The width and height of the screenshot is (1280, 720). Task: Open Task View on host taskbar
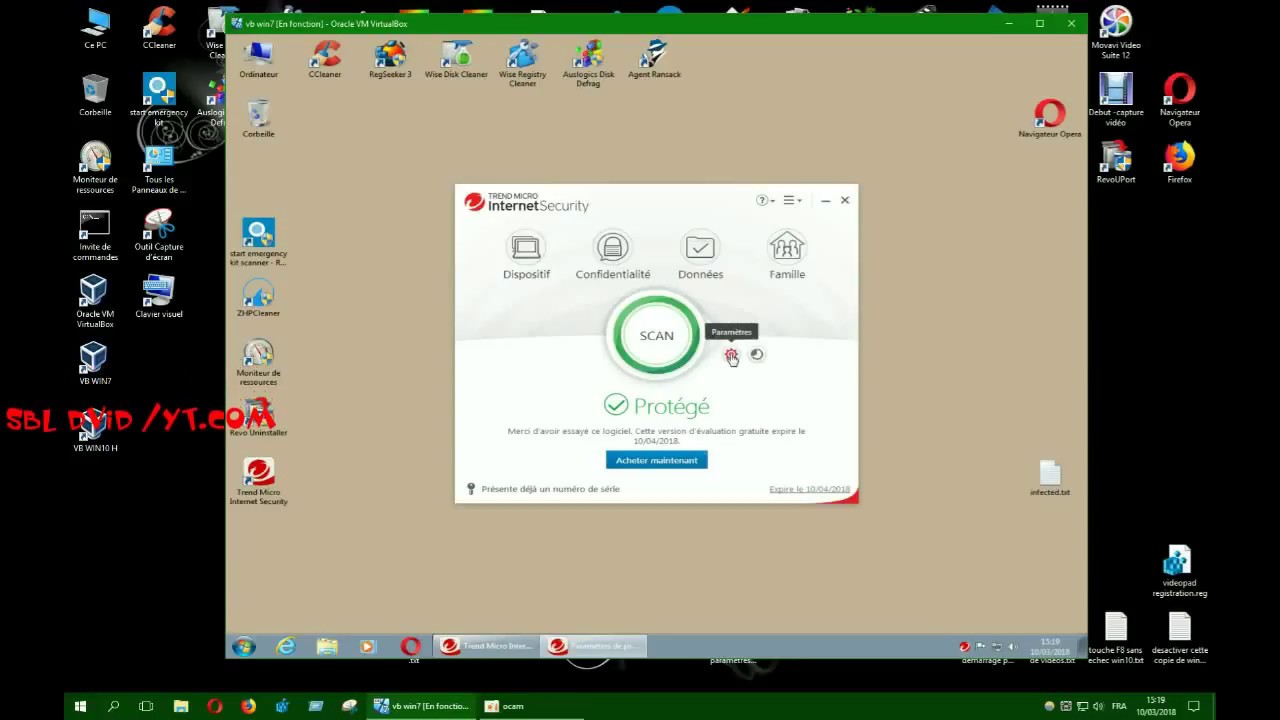point(146,706)
